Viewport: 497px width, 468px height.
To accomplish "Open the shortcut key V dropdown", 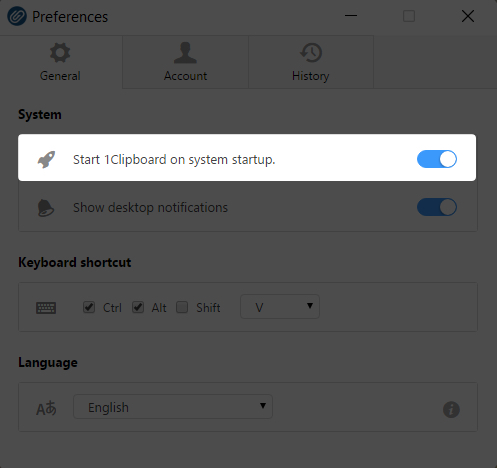I will 280,307.
